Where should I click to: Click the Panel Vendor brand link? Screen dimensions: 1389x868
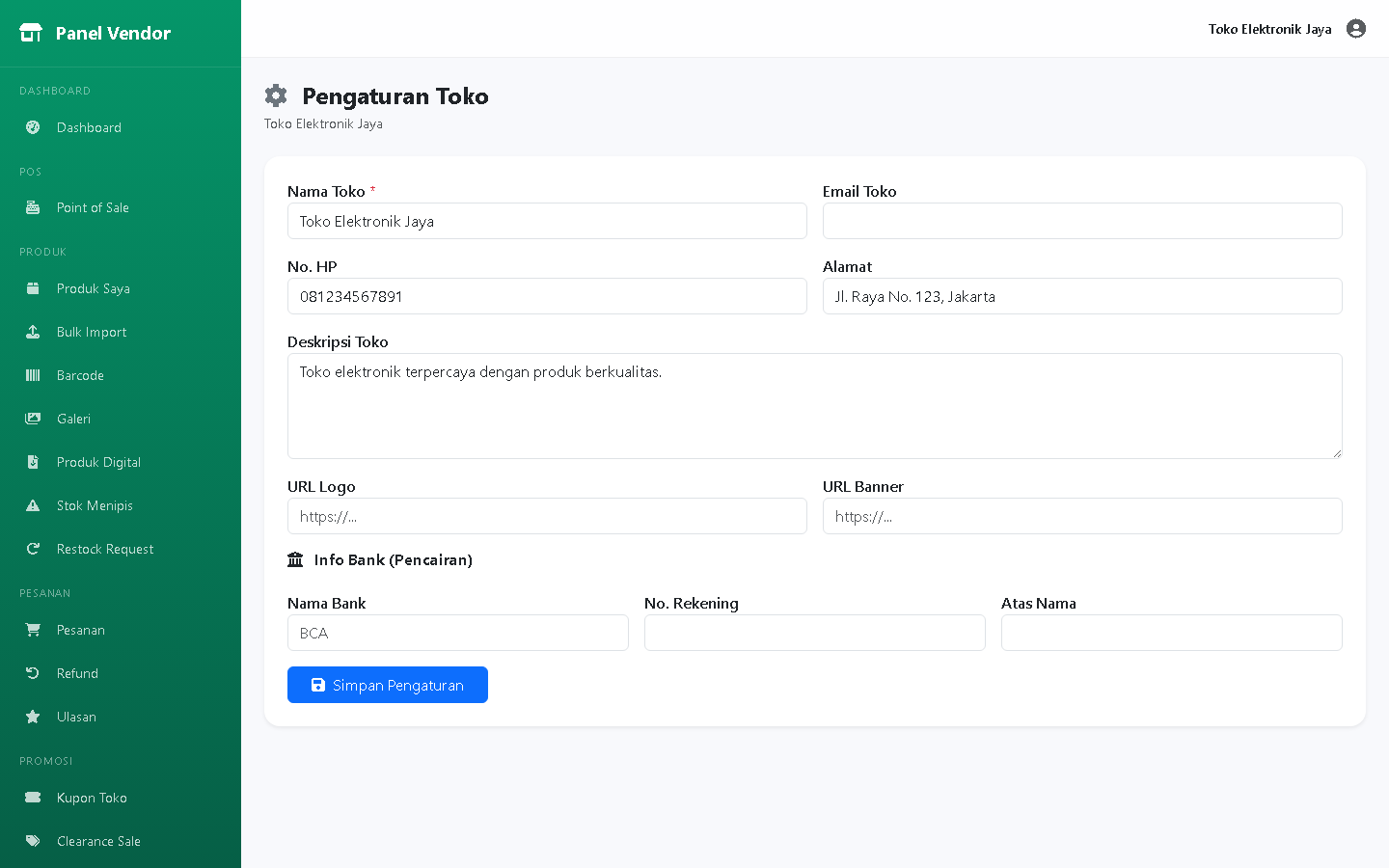tap(95, 33)
